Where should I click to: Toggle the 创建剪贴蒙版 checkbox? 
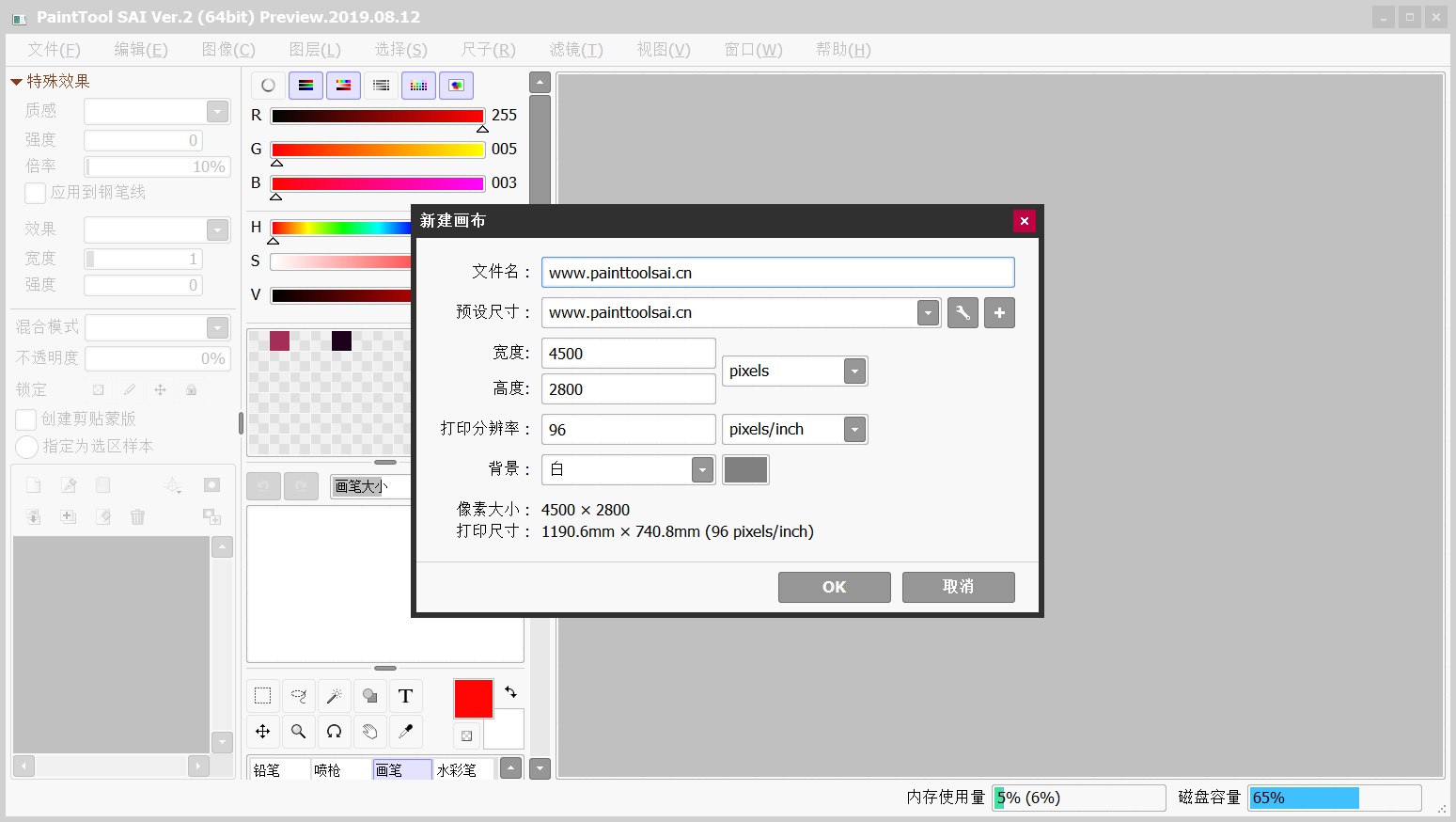(x=26, y=419)
